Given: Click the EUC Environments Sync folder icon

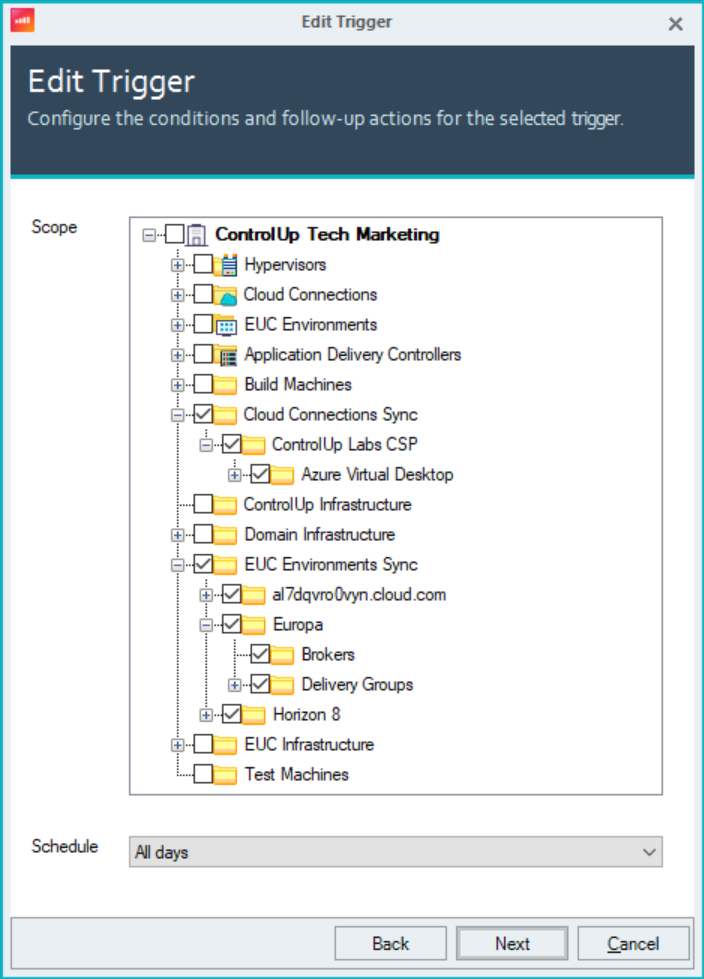Looking at the screenshot, I should click(x=225, y=564).
